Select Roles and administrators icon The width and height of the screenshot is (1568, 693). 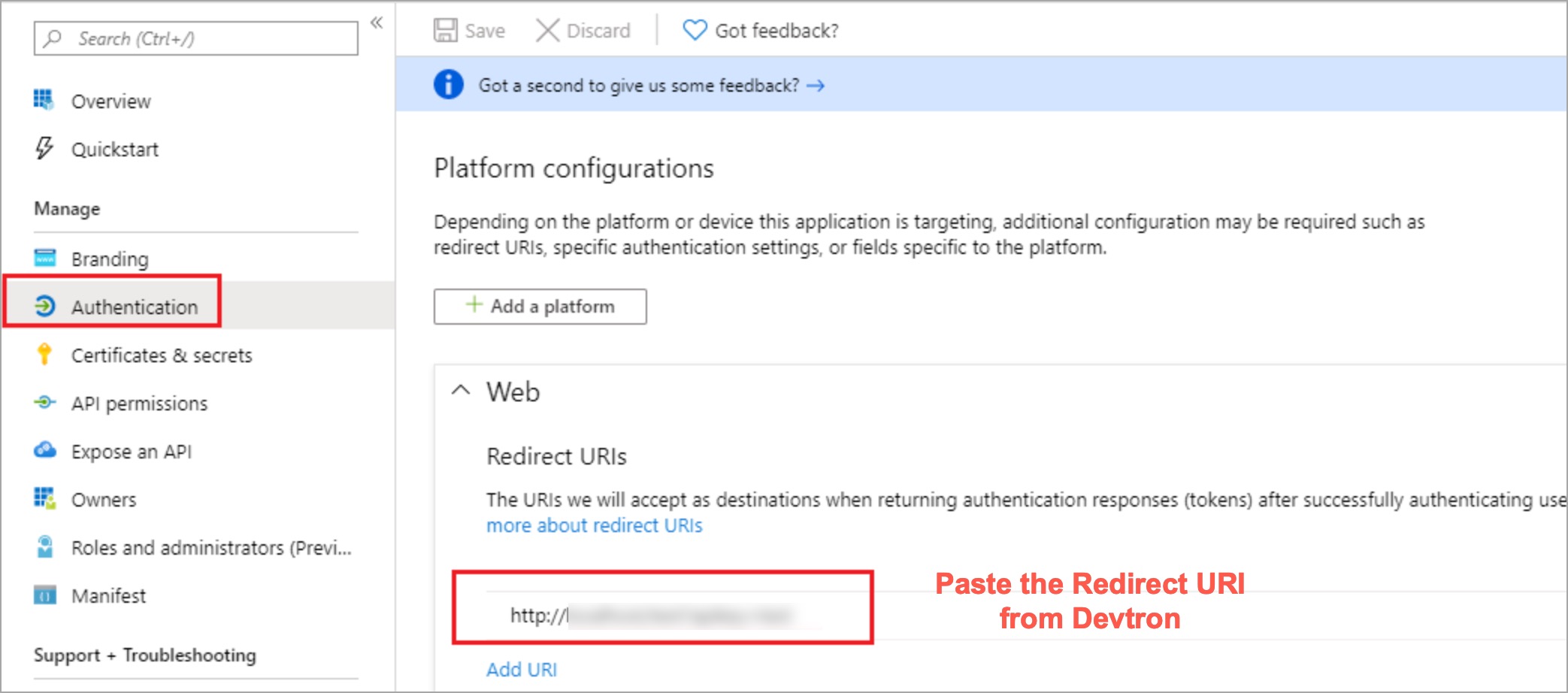(45, 547)
